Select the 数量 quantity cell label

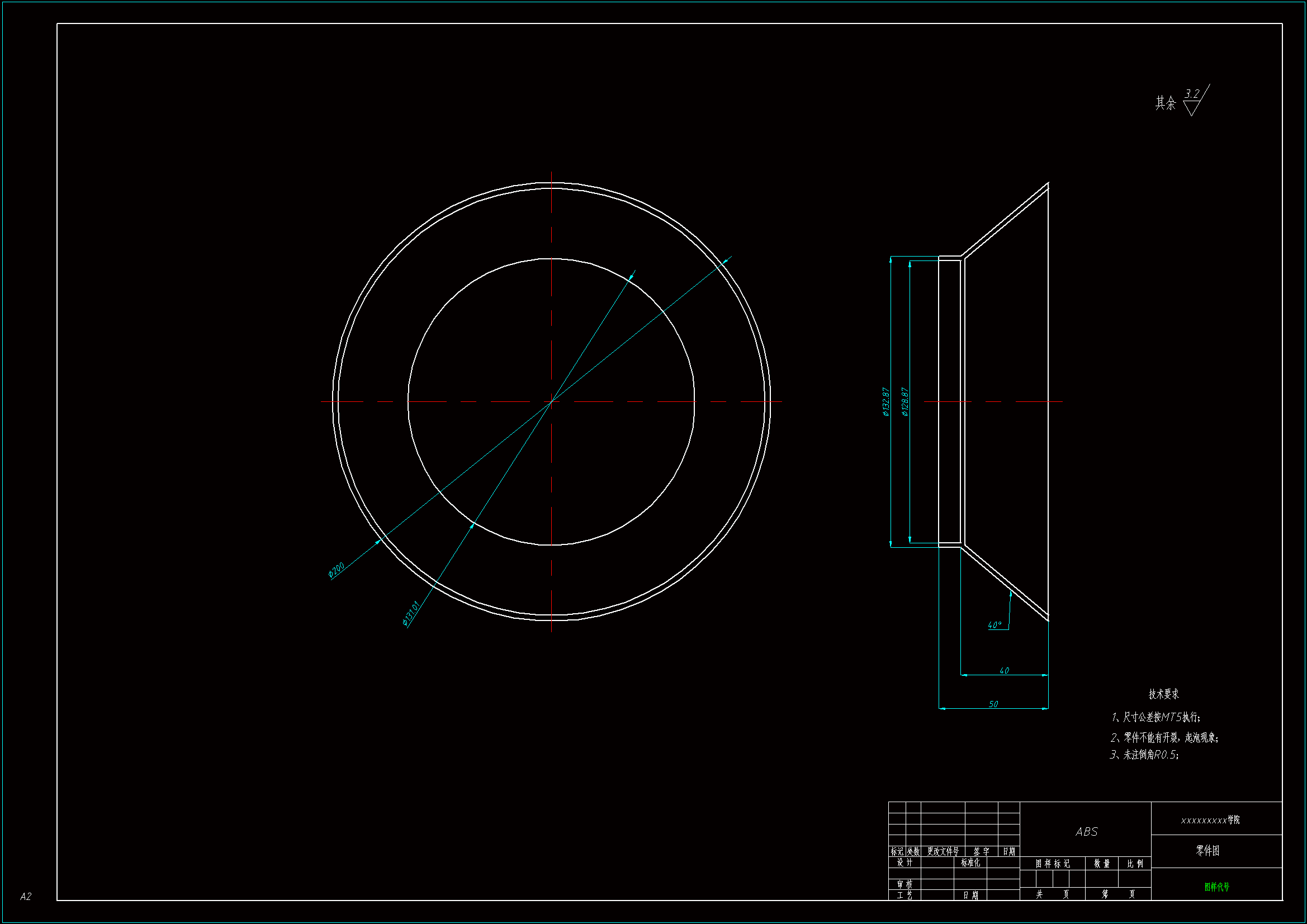[1101, 864]
